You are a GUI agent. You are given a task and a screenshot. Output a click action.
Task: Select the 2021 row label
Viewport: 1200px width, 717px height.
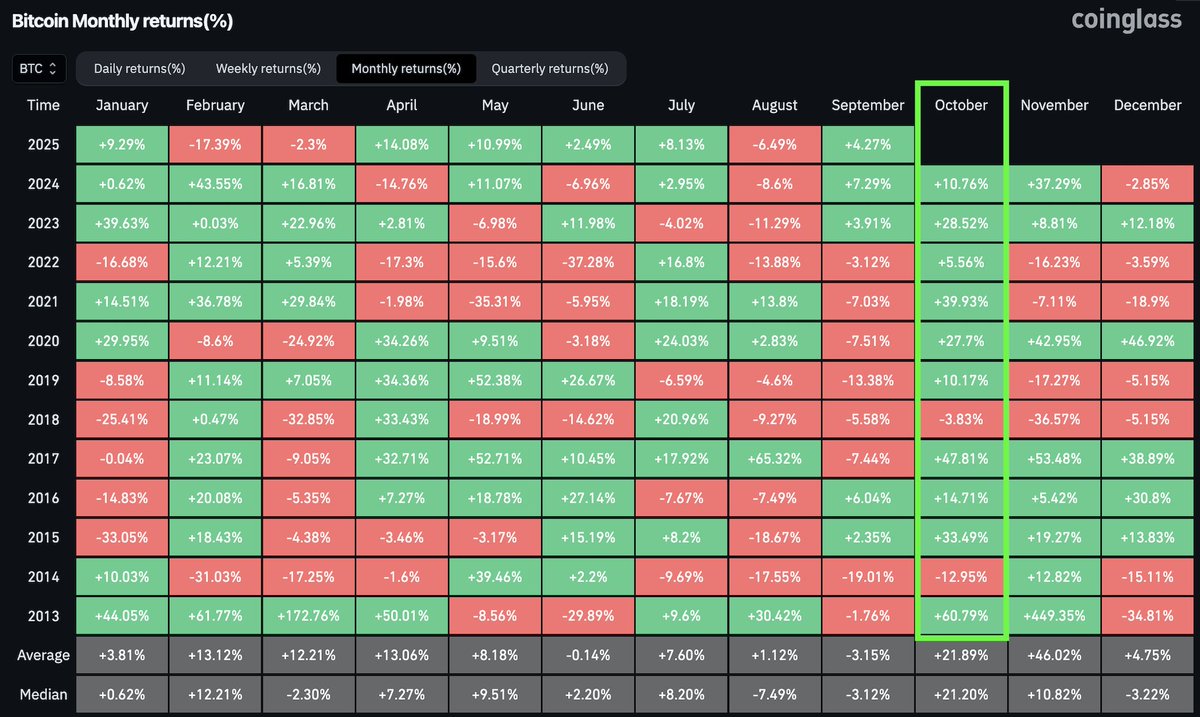[x=43, y=301]
